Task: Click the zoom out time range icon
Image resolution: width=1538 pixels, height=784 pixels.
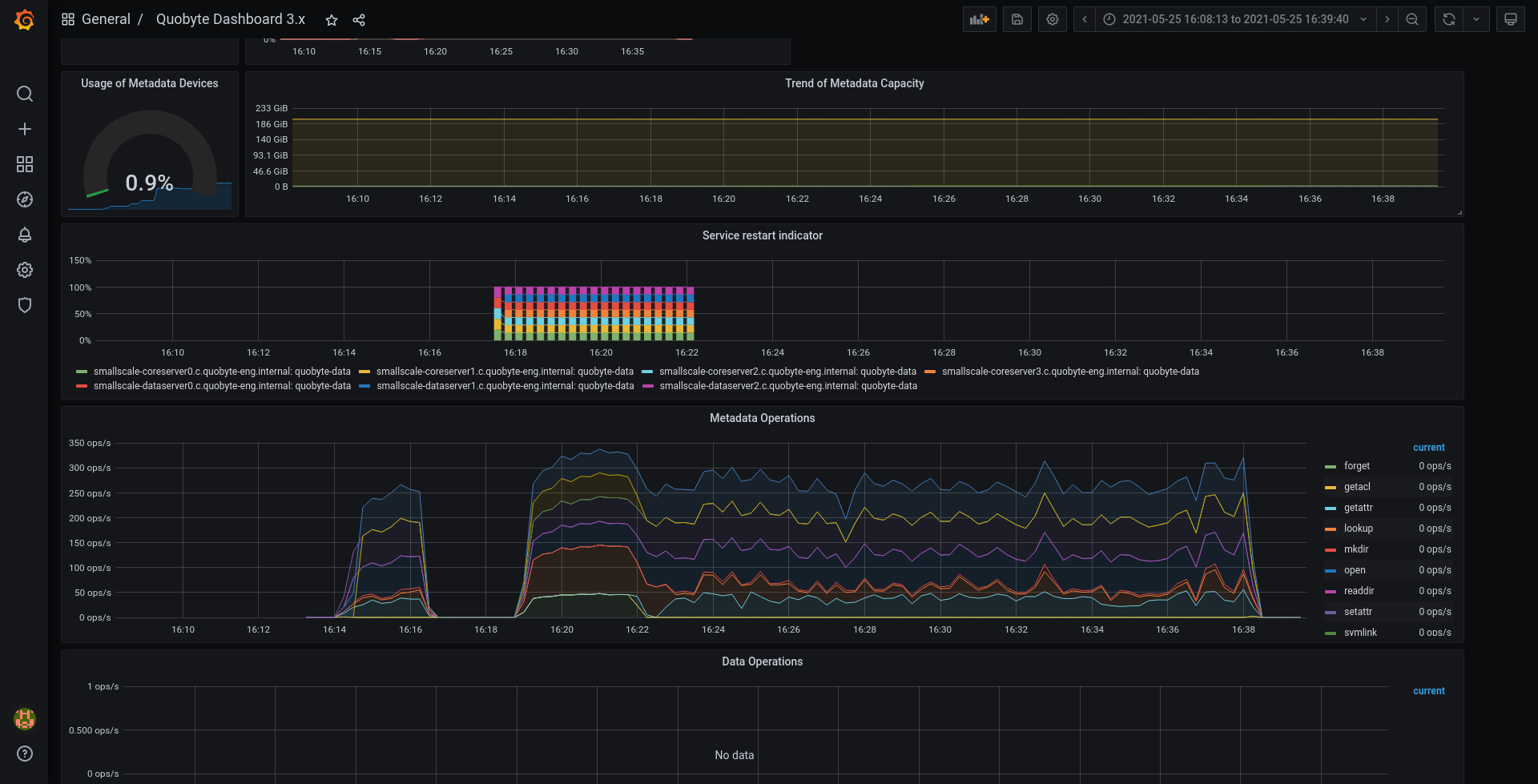Action: 1412,19
